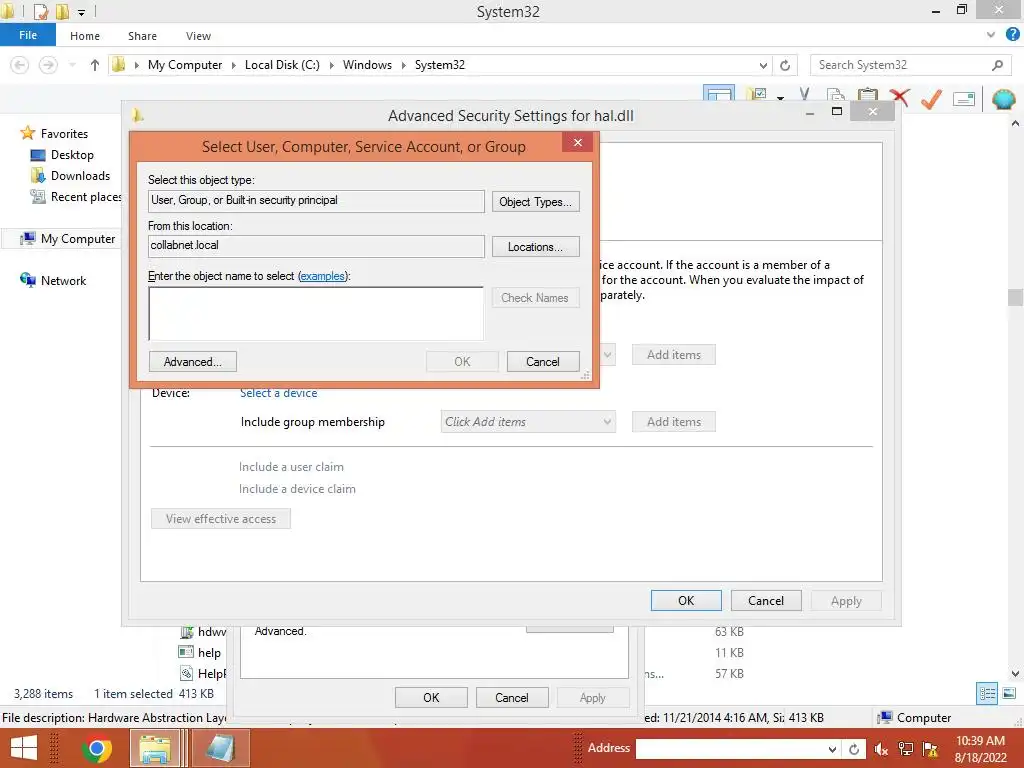Click OK in Advanced Security Settings
This screenshot has height=768, width=1024.
click(x=686, y=601)
